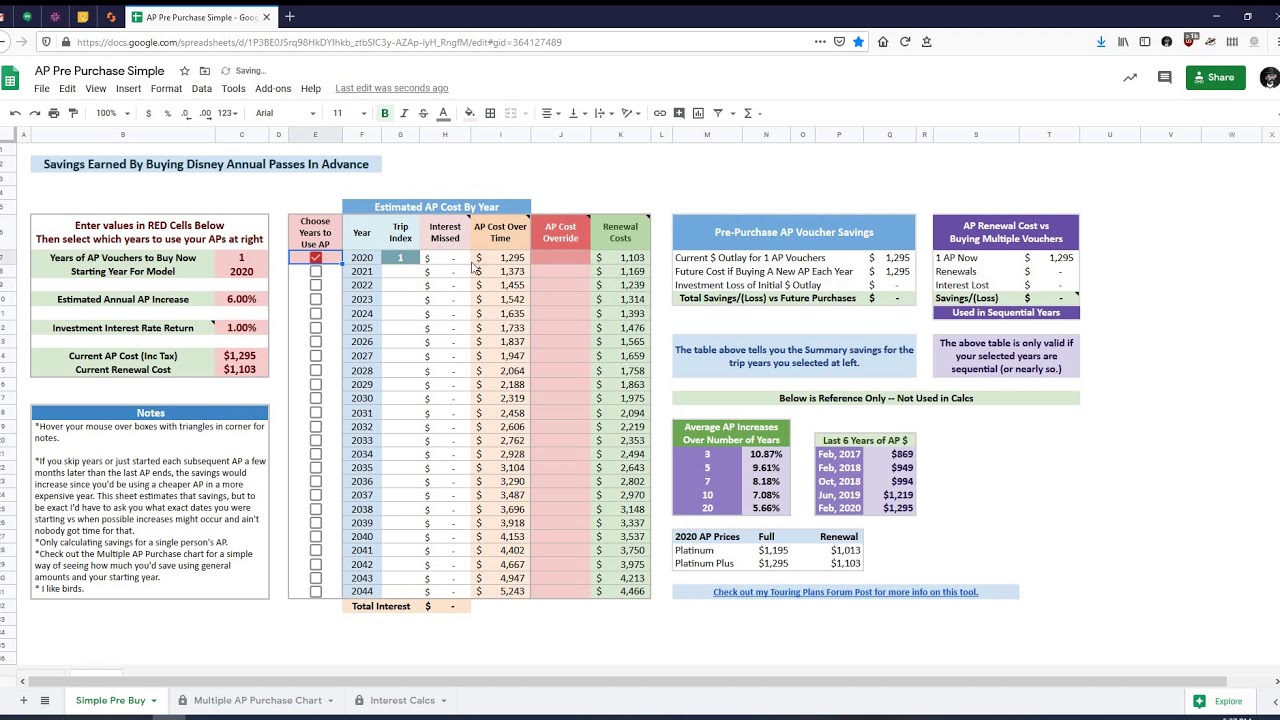Uncheck the 2020 year checkbox
Viewport: 1280px width, 720px height.
[315, 258]
